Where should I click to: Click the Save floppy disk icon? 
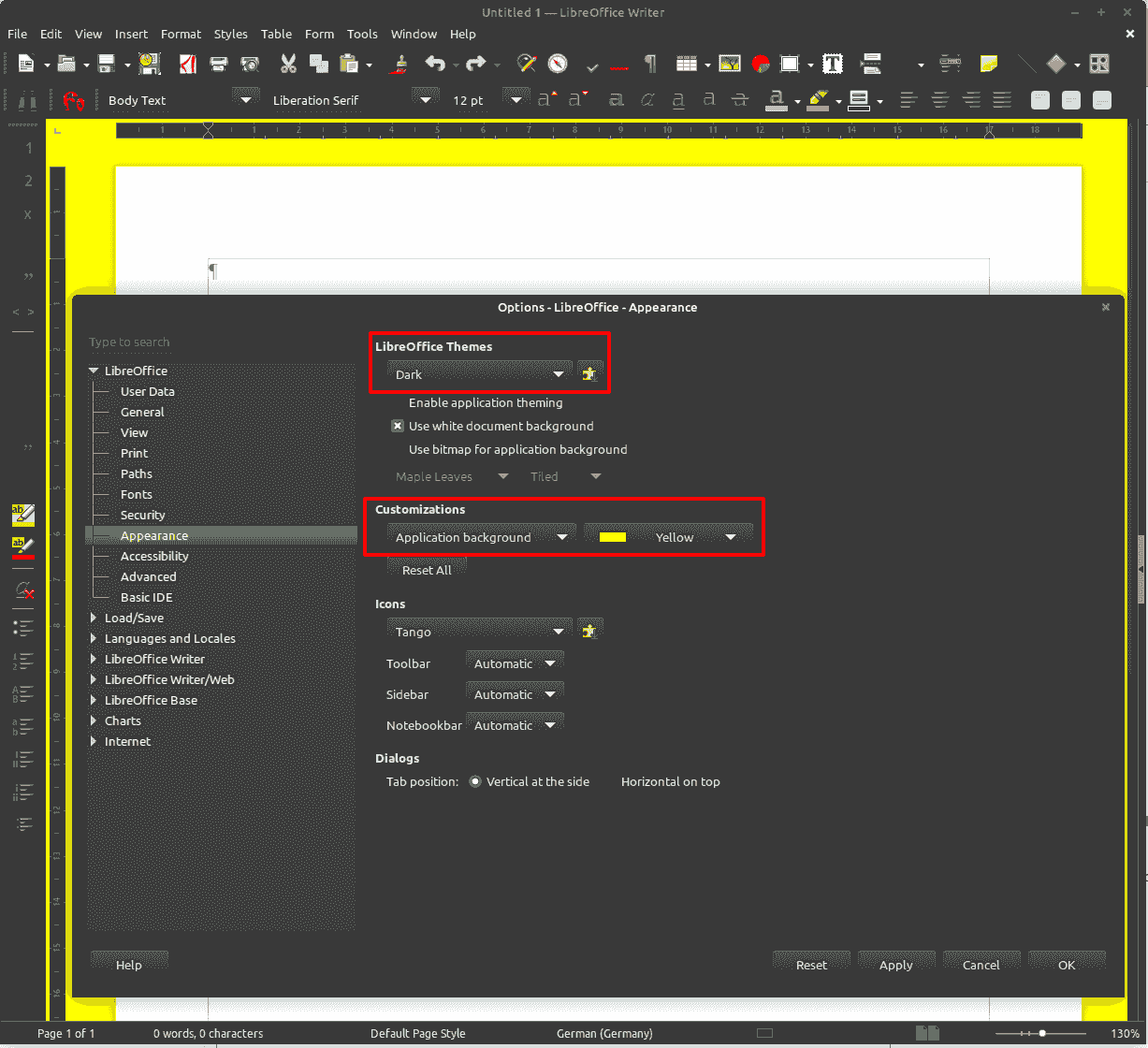pyautogui.click(x=107, y=64)
